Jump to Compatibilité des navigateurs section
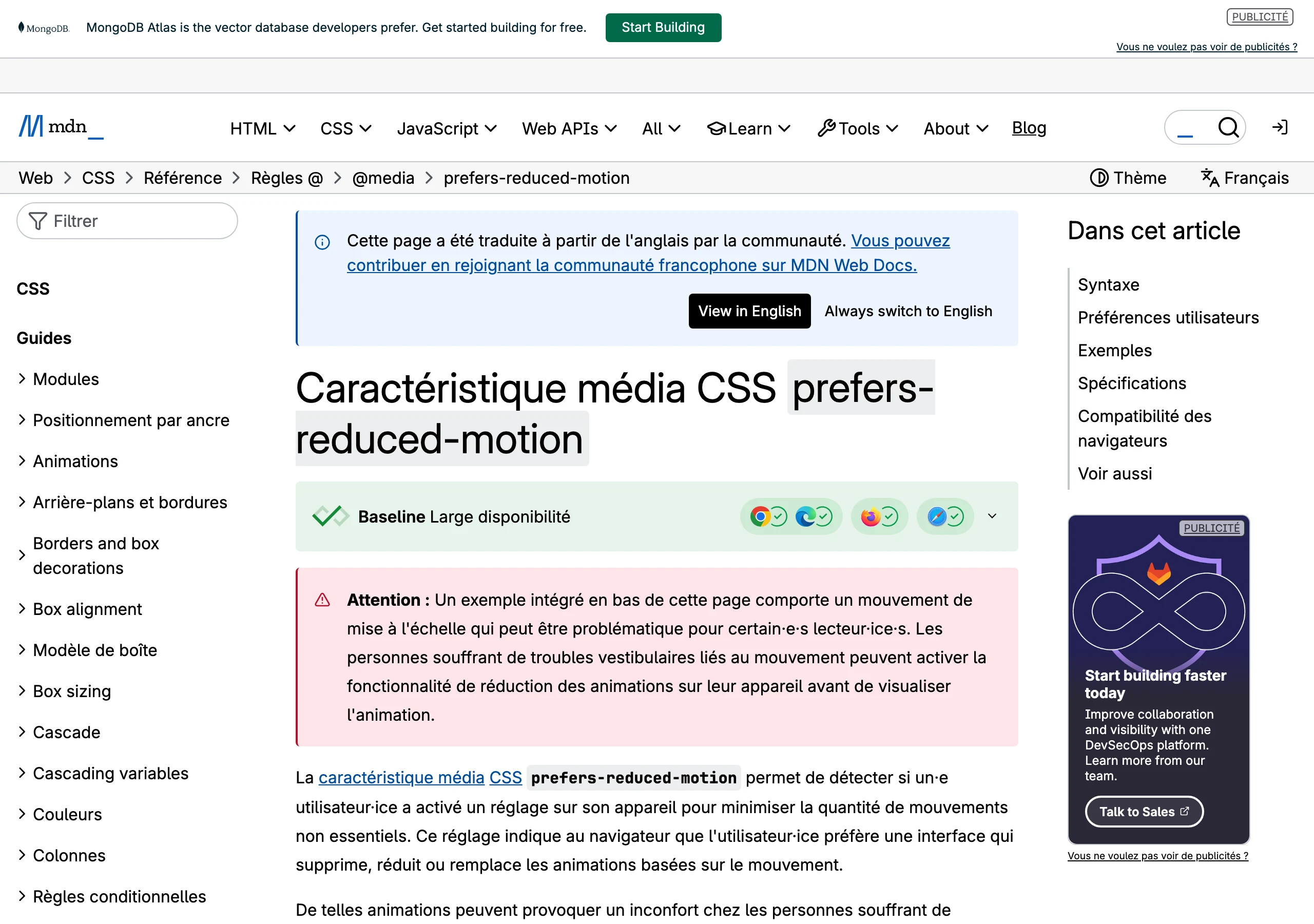Screen dimensions: 1314x924 click(1144, 428)
